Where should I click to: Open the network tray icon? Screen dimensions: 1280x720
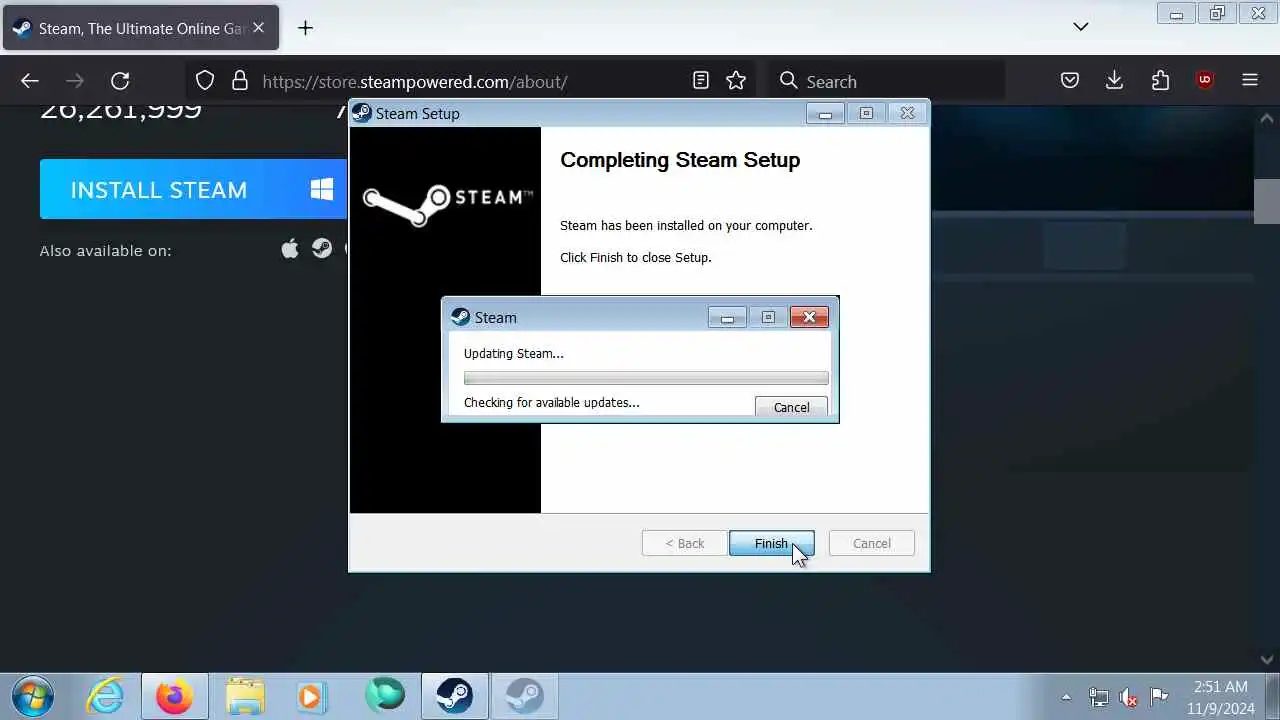[1098, 697]
